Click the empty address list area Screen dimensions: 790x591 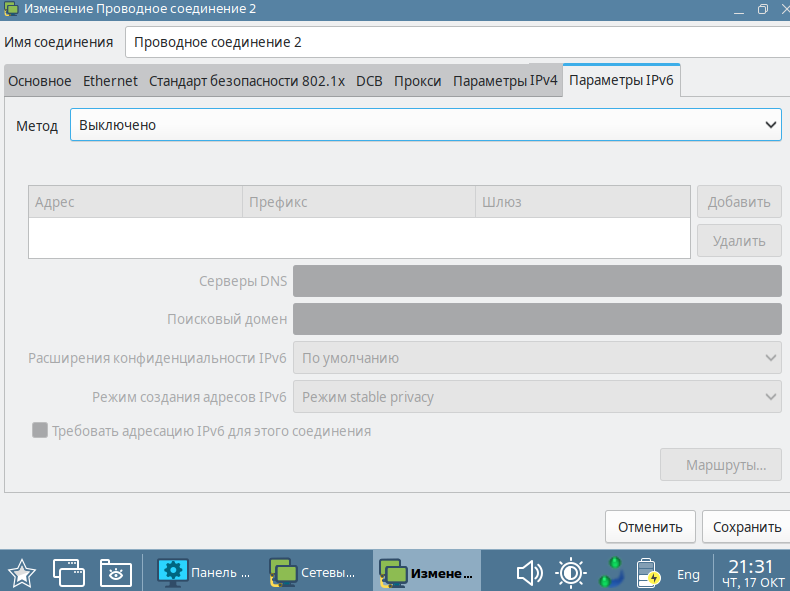click(x=359, y=238)
